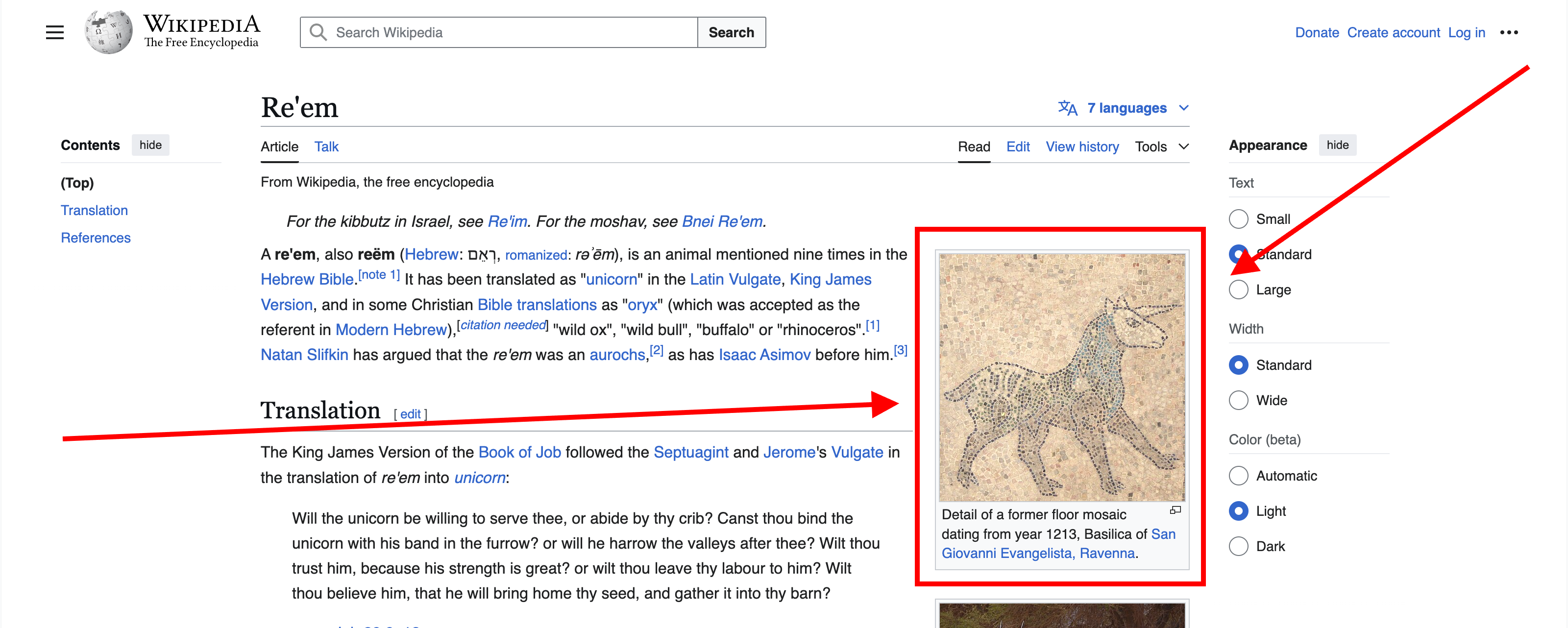Switch to the Talk tab
The image size is (1568, 628).
point(326,146)
